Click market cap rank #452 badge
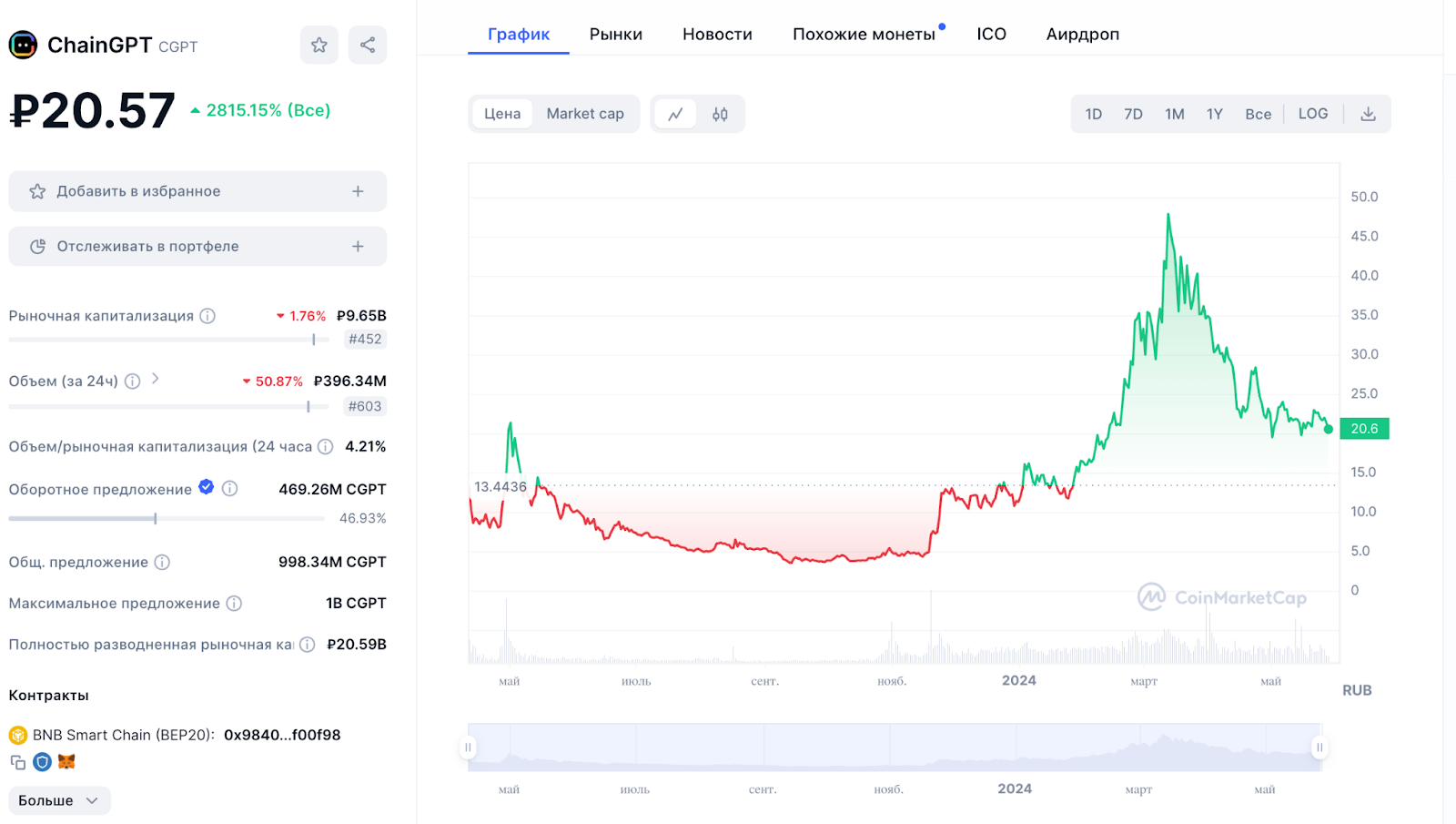This screenshot has height=824, width=1456. pyautogui.click(x=365, y=340)
